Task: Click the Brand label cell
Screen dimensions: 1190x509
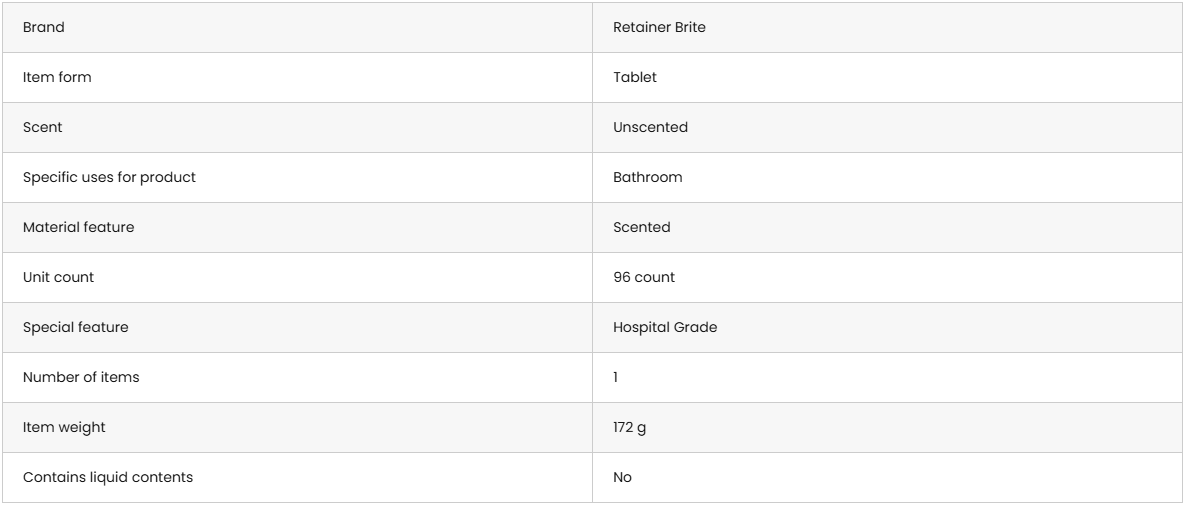Action: [x=44, y=28]
